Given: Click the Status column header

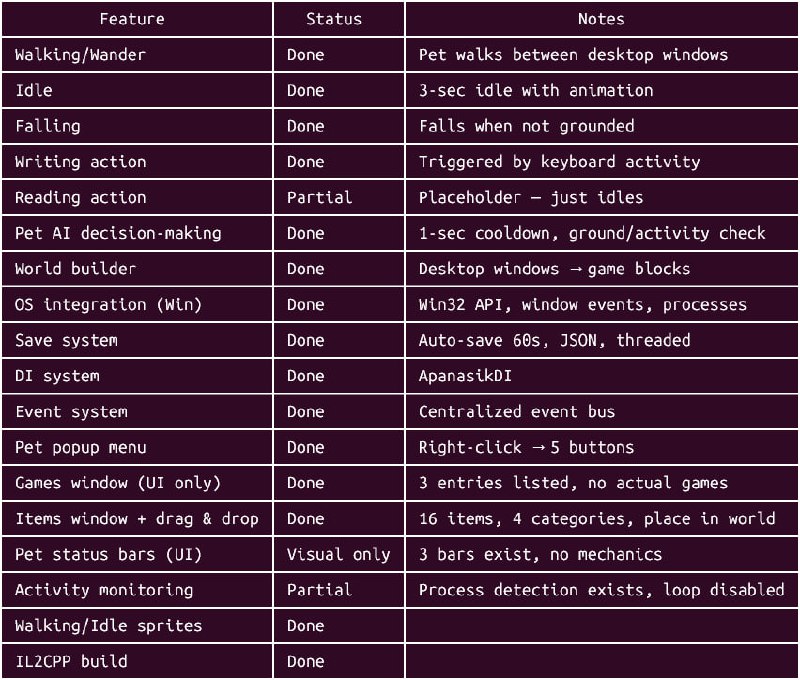Looking at the screenshot, I should click(334, 19).
